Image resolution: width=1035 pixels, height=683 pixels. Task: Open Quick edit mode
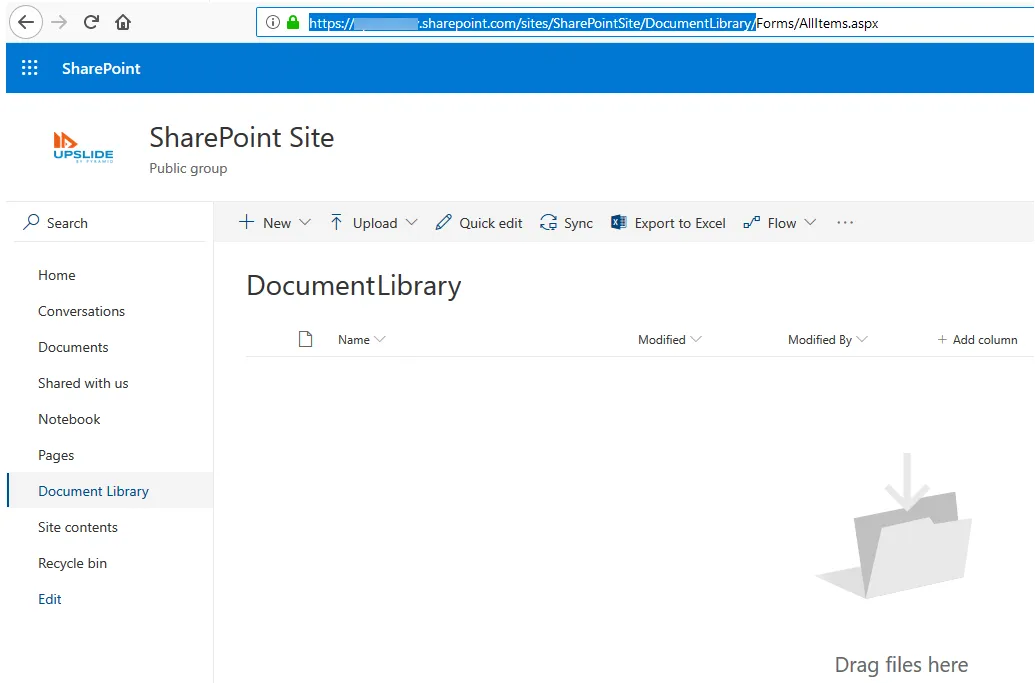pyautogui.click(x=479, y=223)
